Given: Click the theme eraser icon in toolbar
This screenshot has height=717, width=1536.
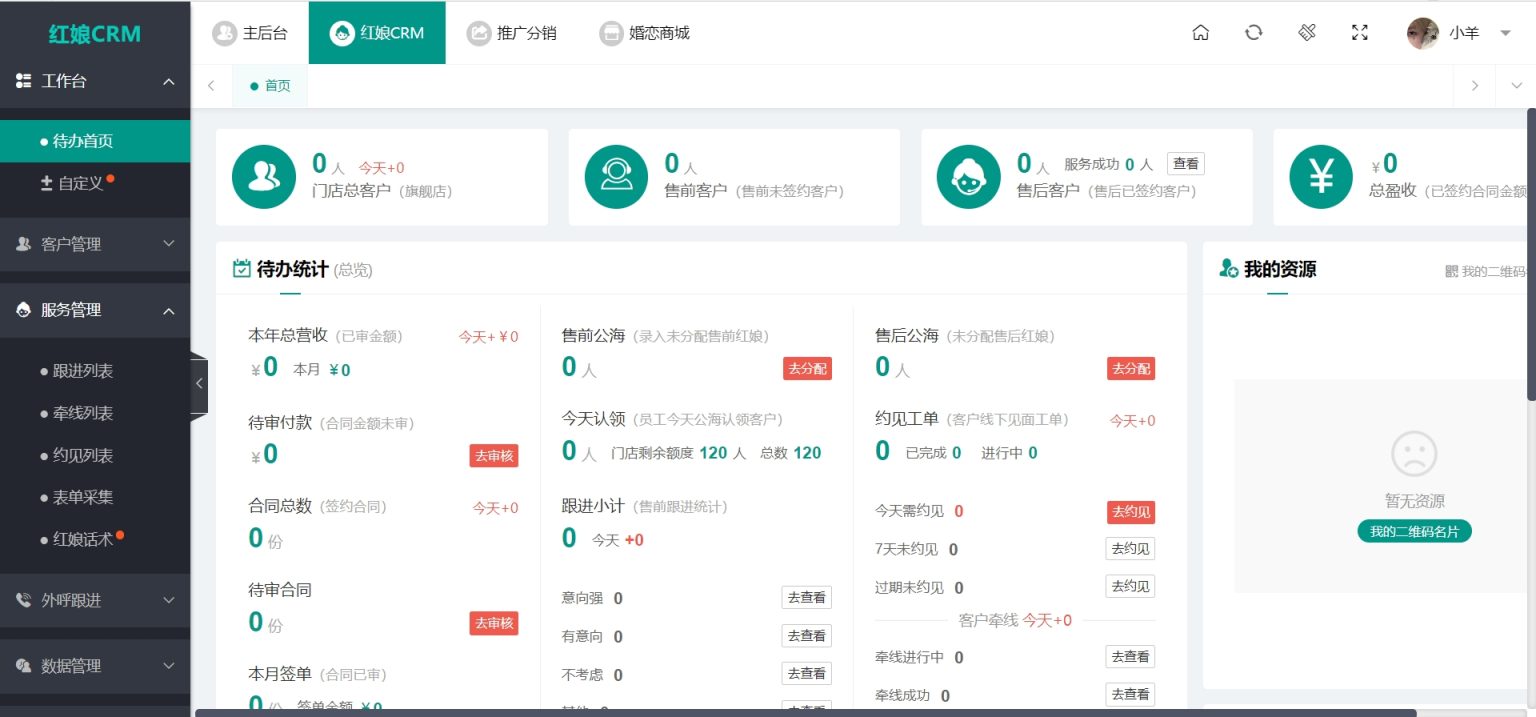Looking at the screenshot, I should (x=1307, y=33).
